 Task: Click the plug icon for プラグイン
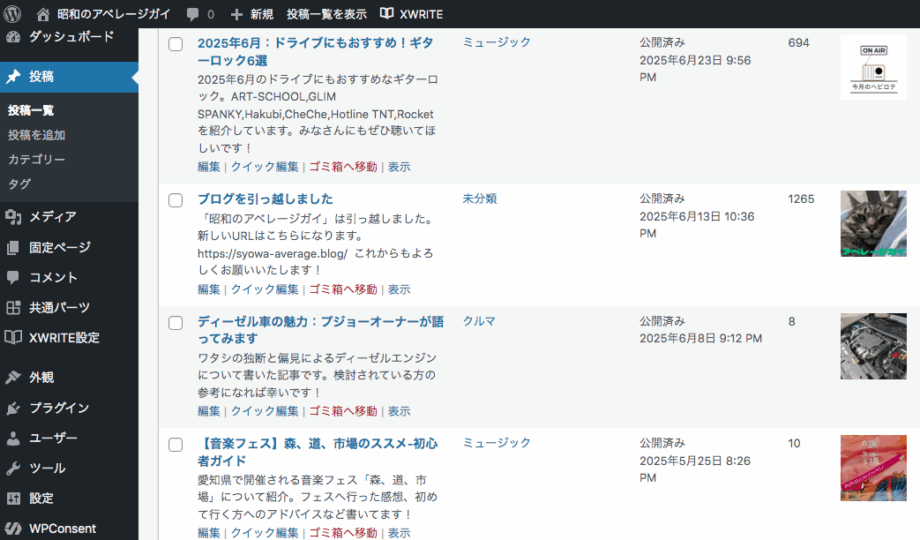[x=13, y=408]
